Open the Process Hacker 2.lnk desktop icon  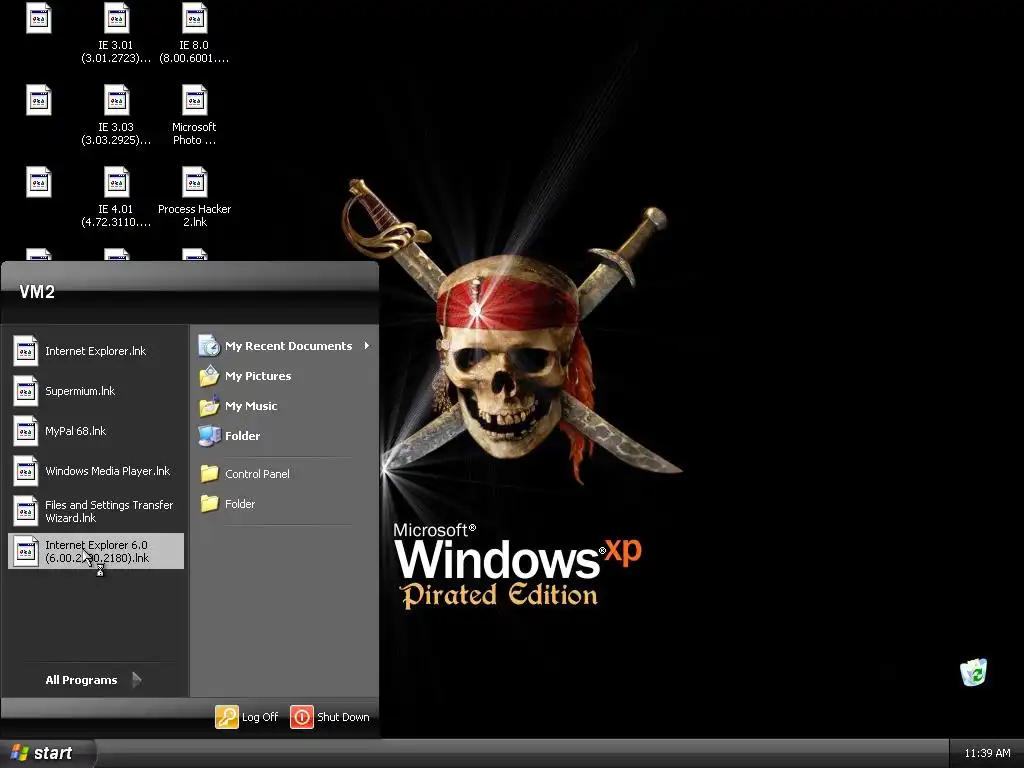tap(195, 182)
